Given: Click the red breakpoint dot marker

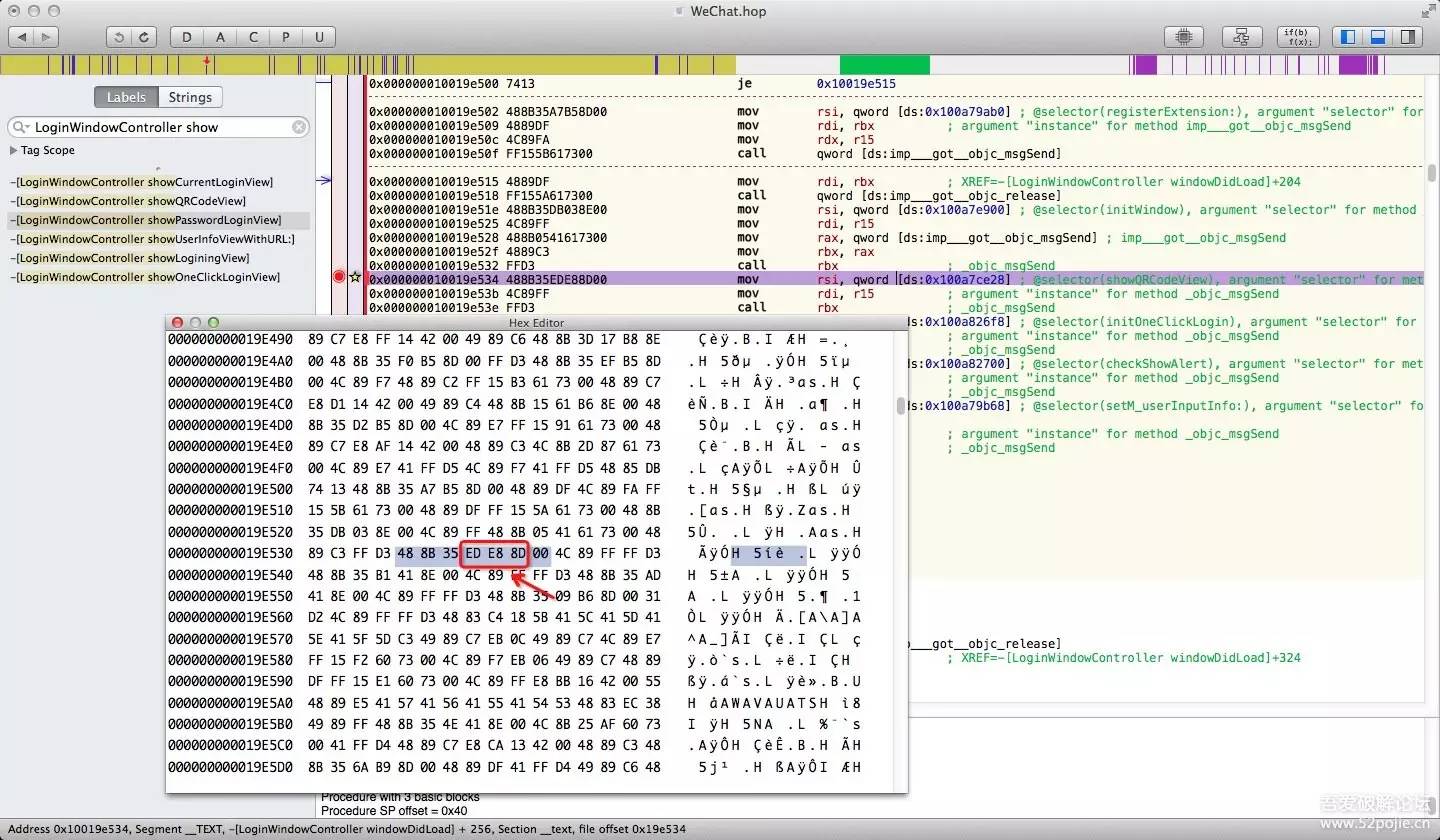Looking at the screenshot, I should (x=339, y=277).
